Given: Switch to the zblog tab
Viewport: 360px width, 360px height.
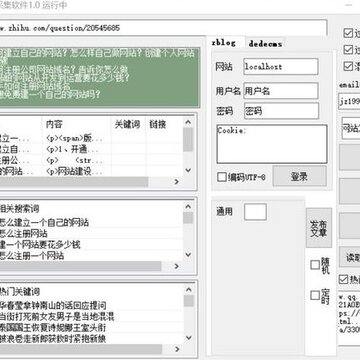Looking at the screenshot, I should pyautogui.click(x=224, y=43).
